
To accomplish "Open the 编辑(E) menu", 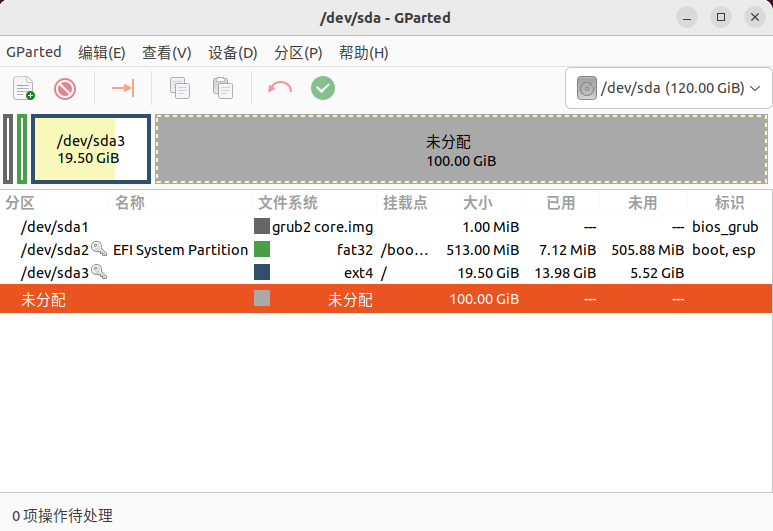I will point(102,52).
